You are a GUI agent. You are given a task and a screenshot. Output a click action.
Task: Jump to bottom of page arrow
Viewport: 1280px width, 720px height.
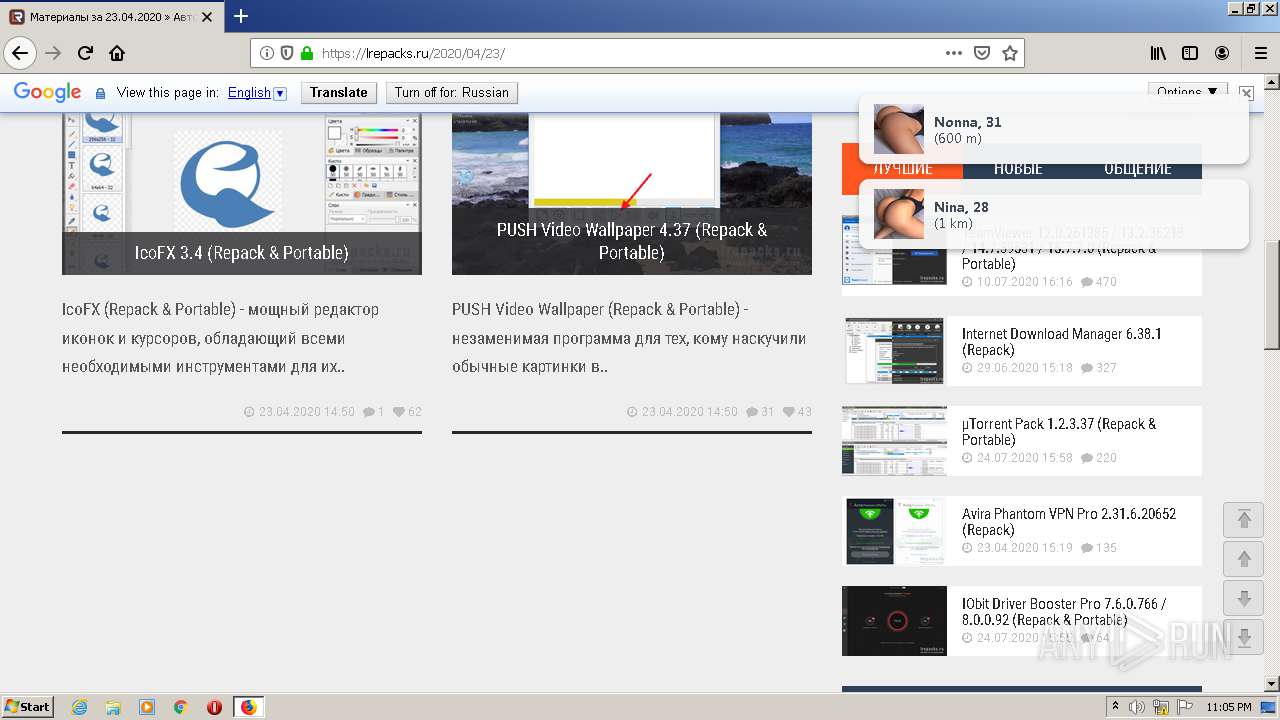[x=1244, y=638]
